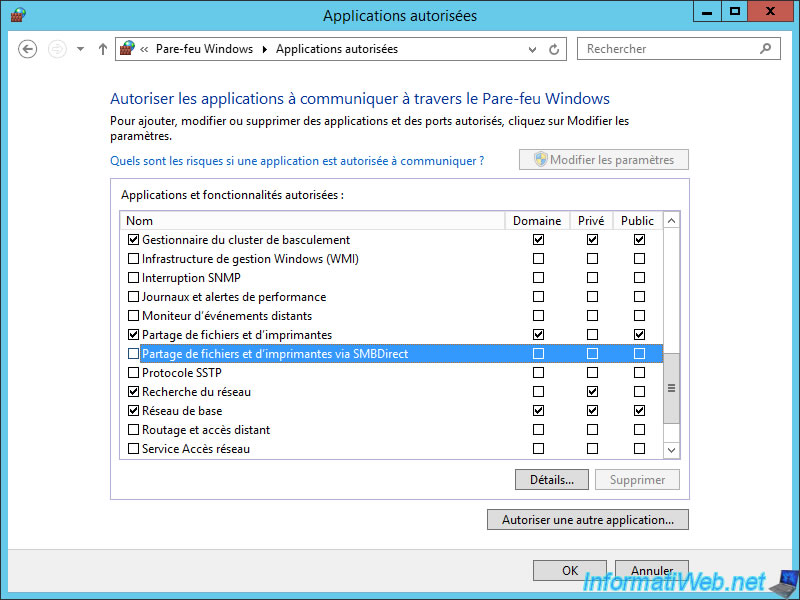The height and width of the screenshot is (600, 800).
Task: Check Infrastructure de gestion Windows (WMI)
Action: [133, 259]
